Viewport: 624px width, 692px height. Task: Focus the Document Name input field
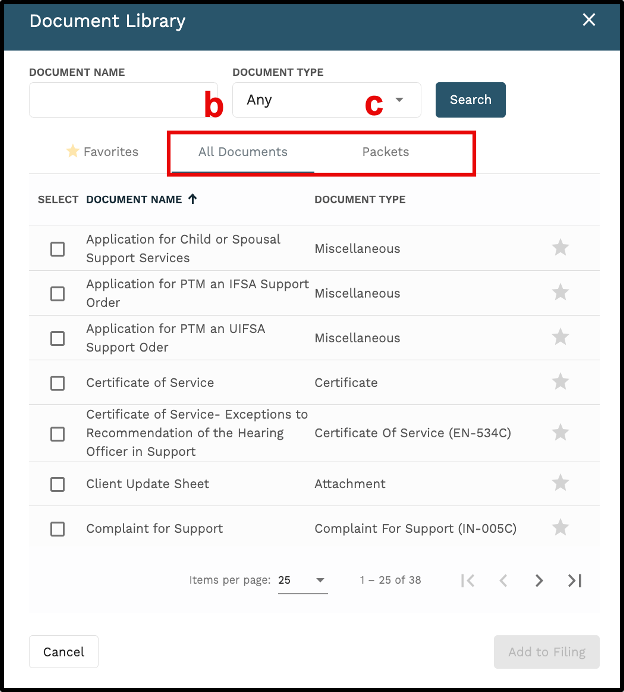point(123,100)
